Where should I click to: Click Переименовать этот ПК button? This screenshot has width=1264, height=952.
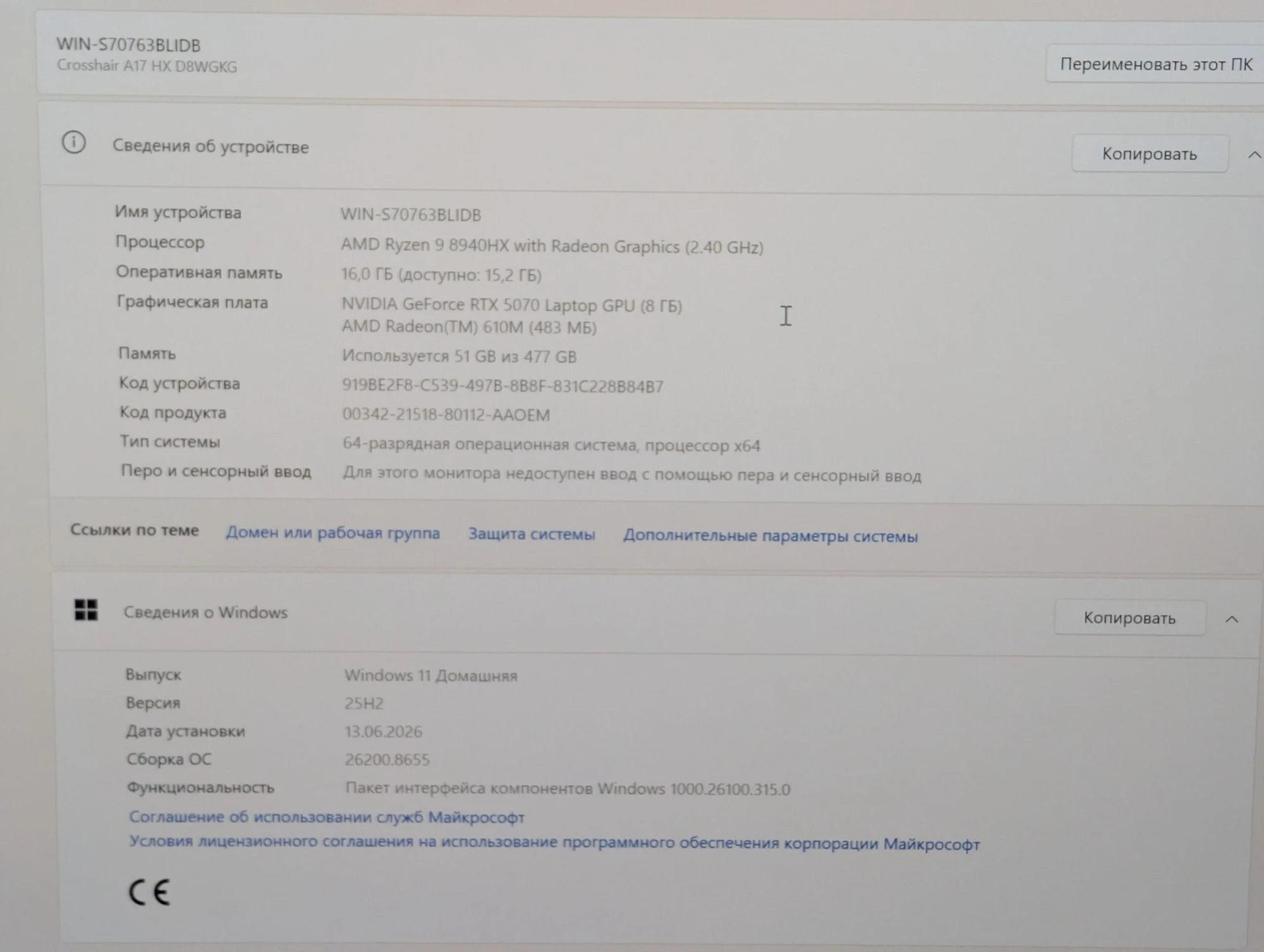coord(1155,64)
